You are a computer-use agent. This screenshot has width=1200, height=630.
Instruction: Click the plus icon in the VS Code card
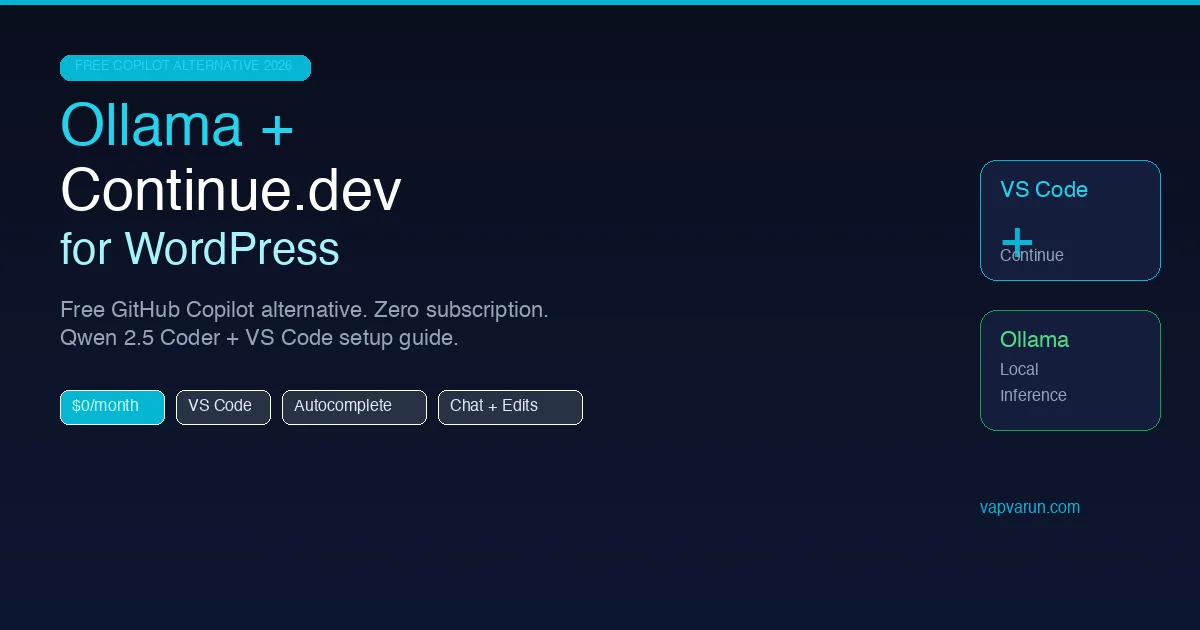tap(1017, 241)
